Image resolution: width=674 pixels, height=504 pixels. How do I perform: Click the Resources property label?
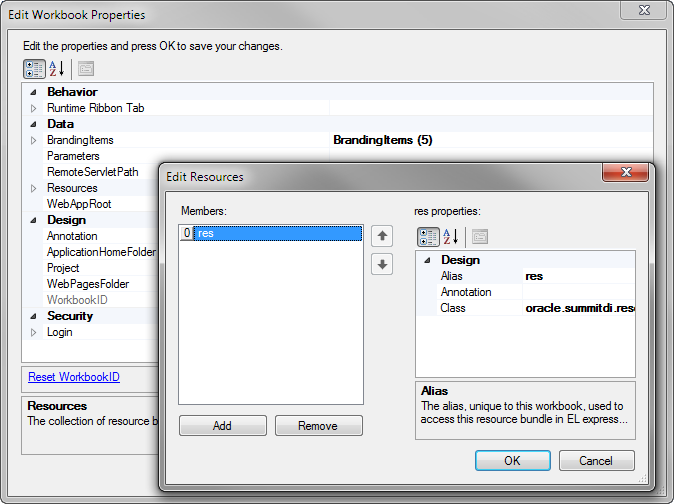[x=72, y=188]
